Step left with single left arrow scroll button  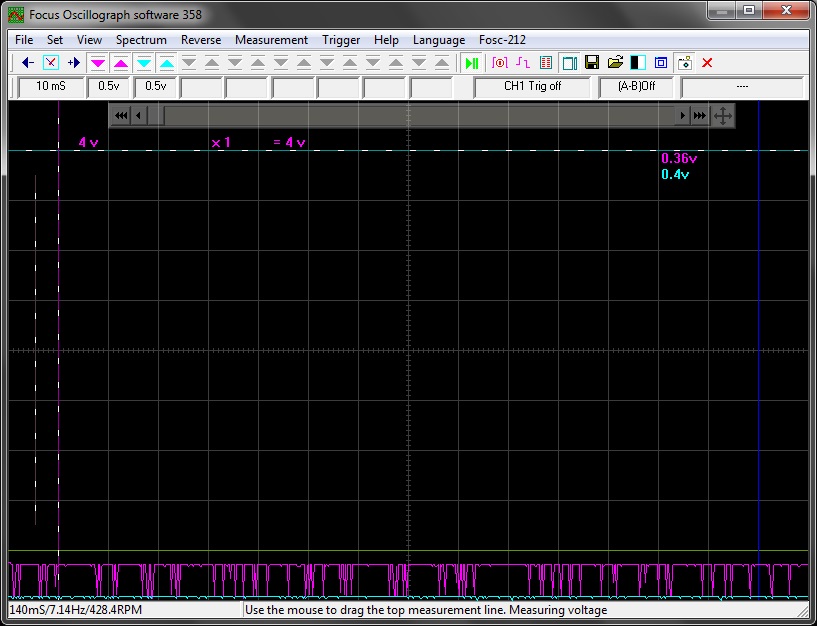point(138,116)
